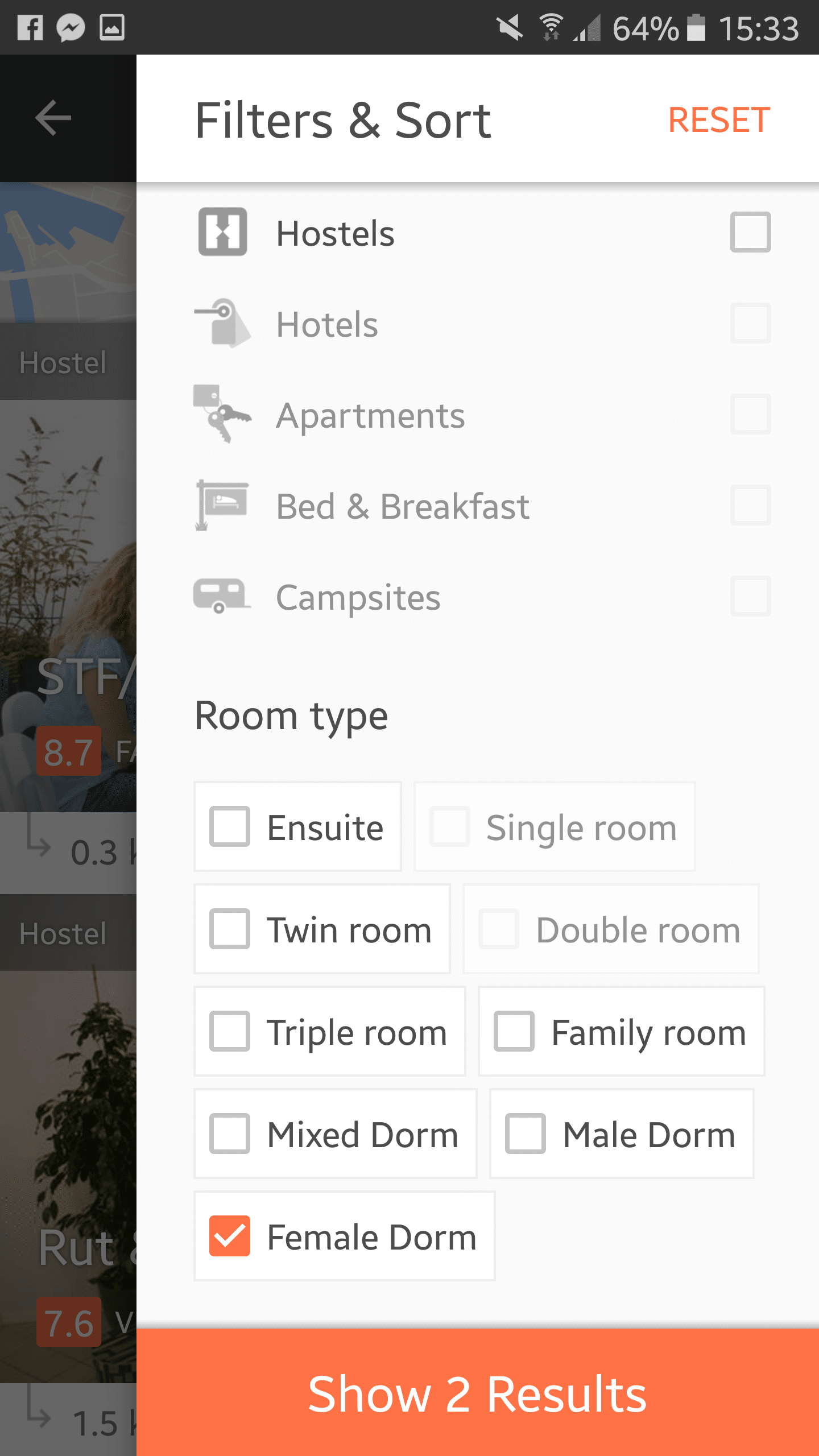Uncheck the Female Dorm checkbox
Screen dimensions: 819x1456
tap(230, 1235)
